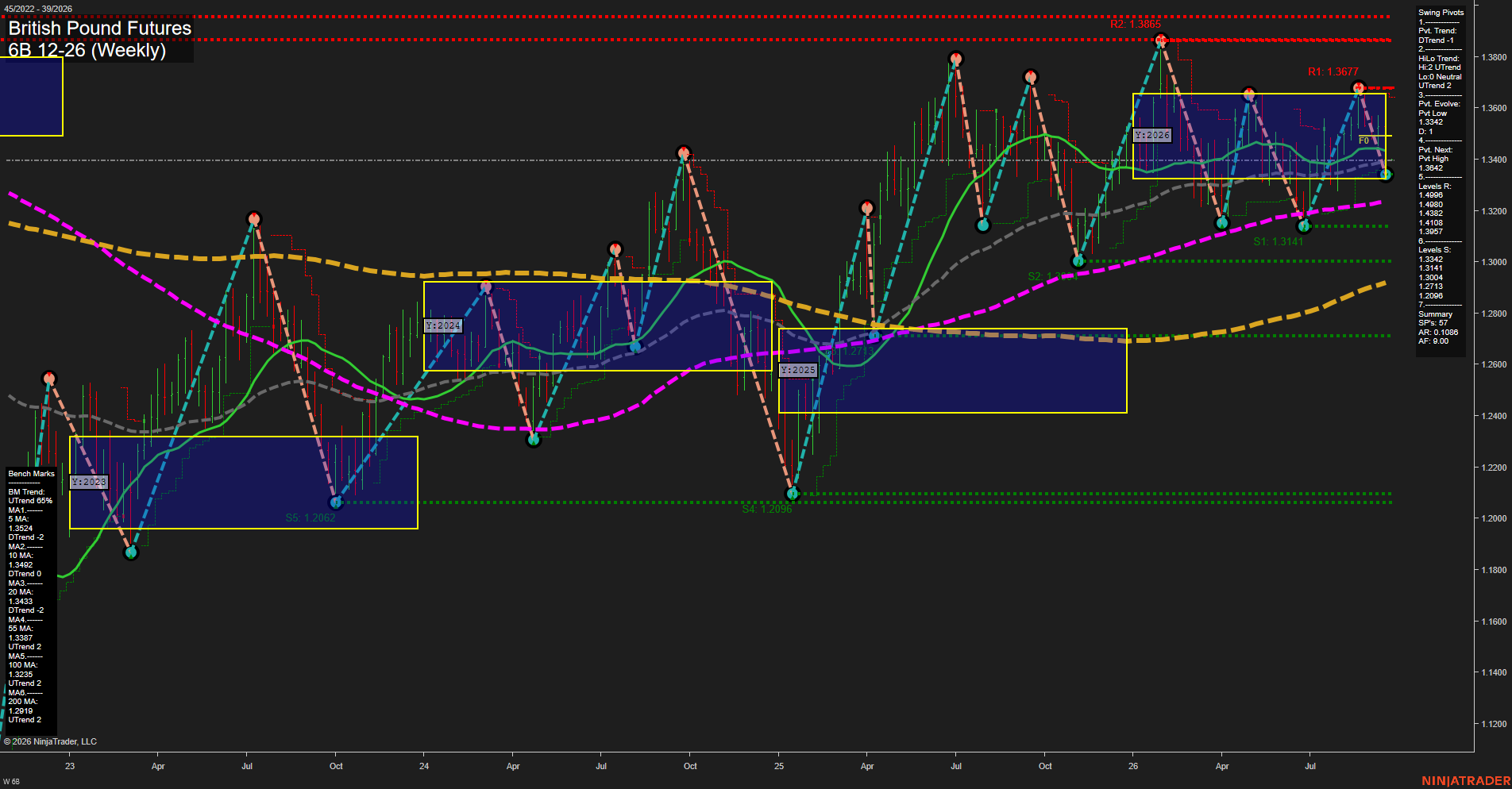1512x789 pixels.
Task: Click the 1.3004 support level value
Action: (1430, 278)
